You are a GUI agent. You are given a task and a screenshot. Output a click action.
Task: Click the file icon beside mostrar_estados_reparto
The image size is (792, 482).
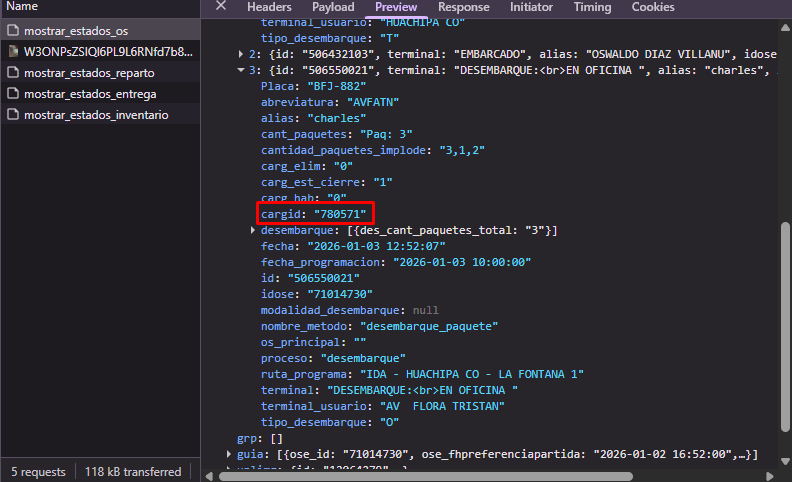coord(13,73)
